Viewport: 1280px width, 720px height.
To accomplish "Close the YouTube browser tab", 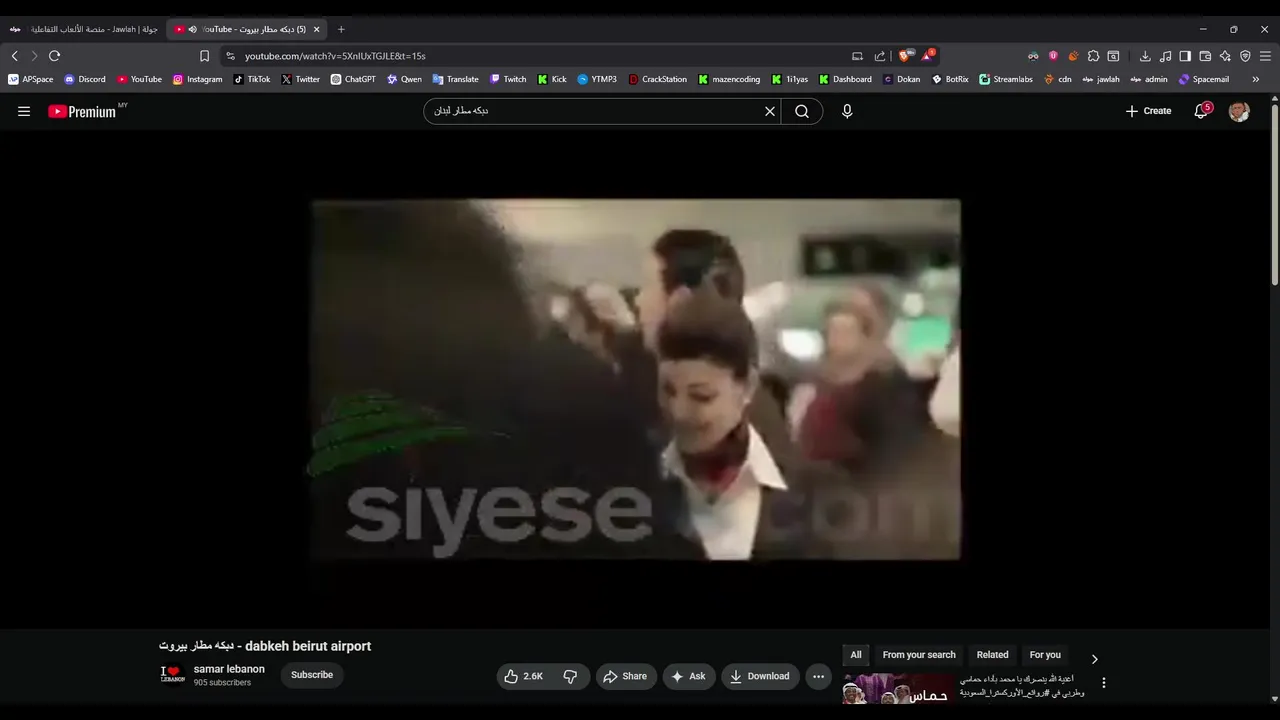I will point(316,29).
